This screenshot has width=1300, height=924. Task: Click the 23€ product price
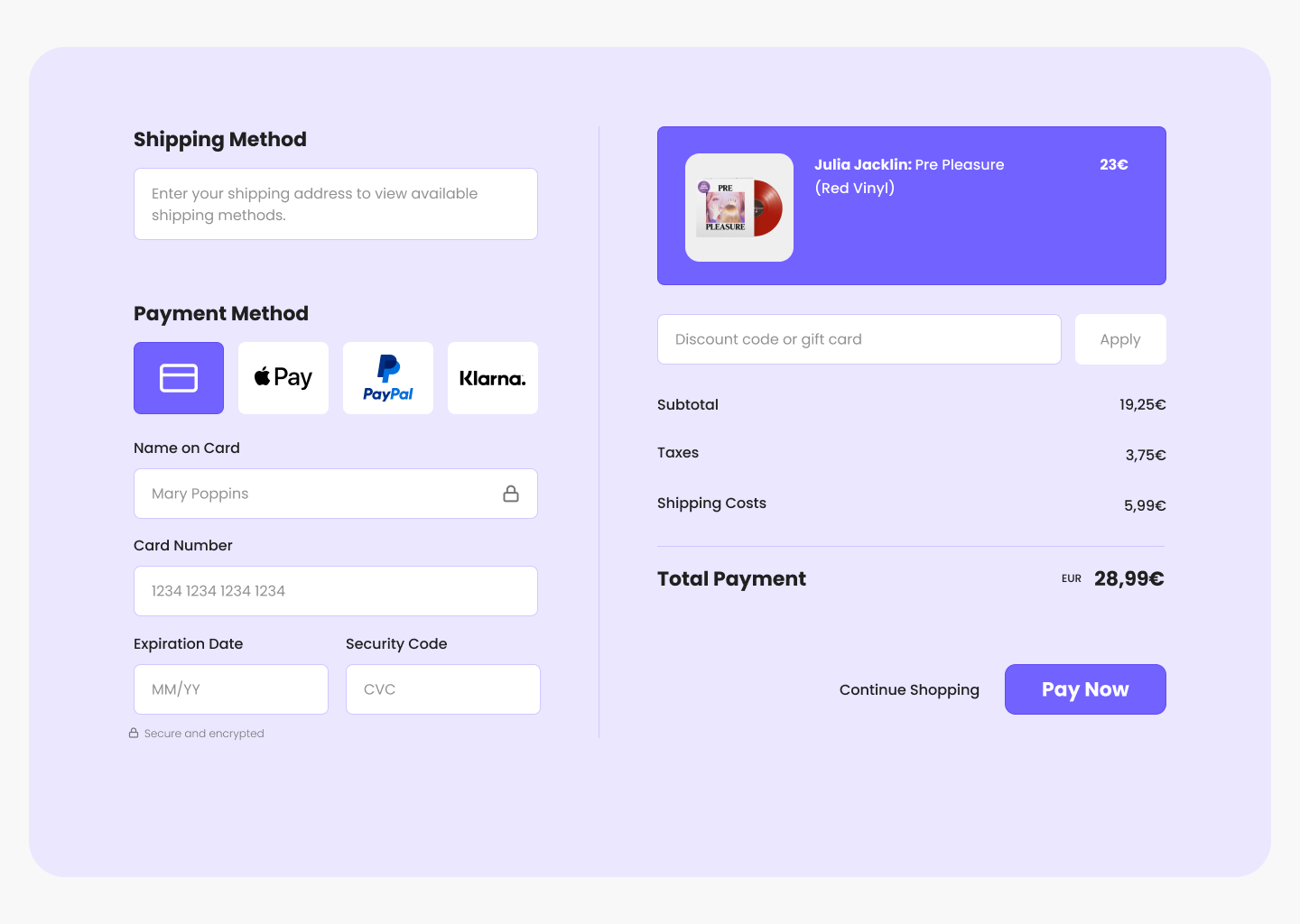pos(1114,164)
